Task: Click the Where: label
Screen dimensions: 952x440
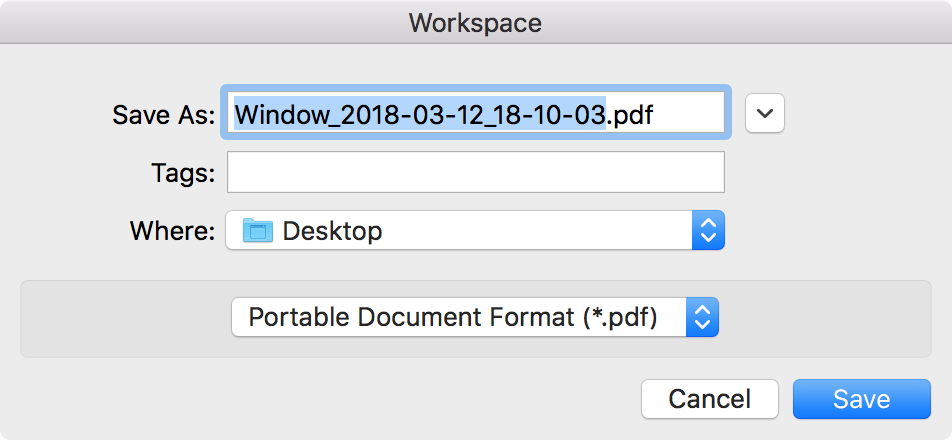Action: 172,231
